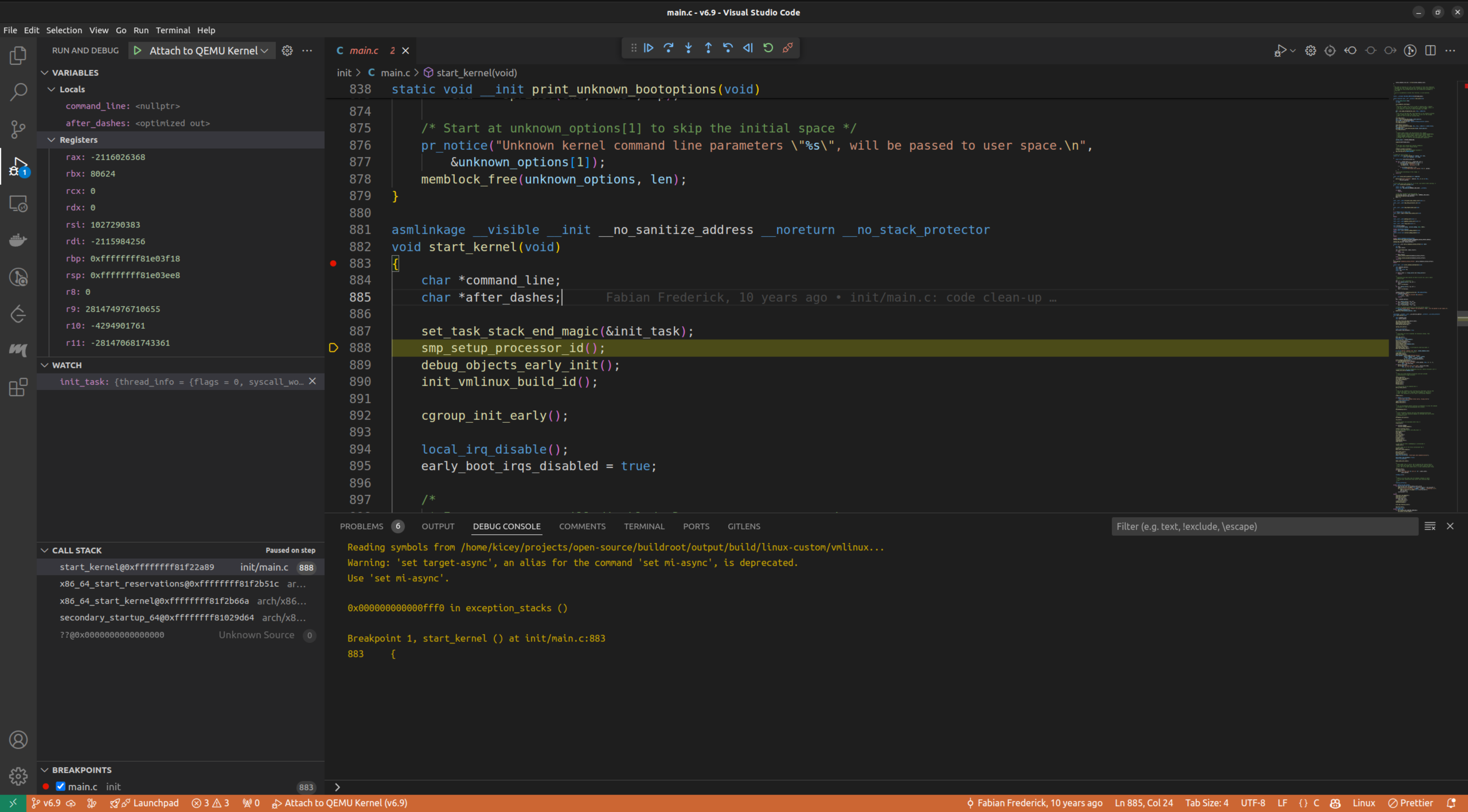
Task: Remove the init_task watch expression
Action: 312,381
